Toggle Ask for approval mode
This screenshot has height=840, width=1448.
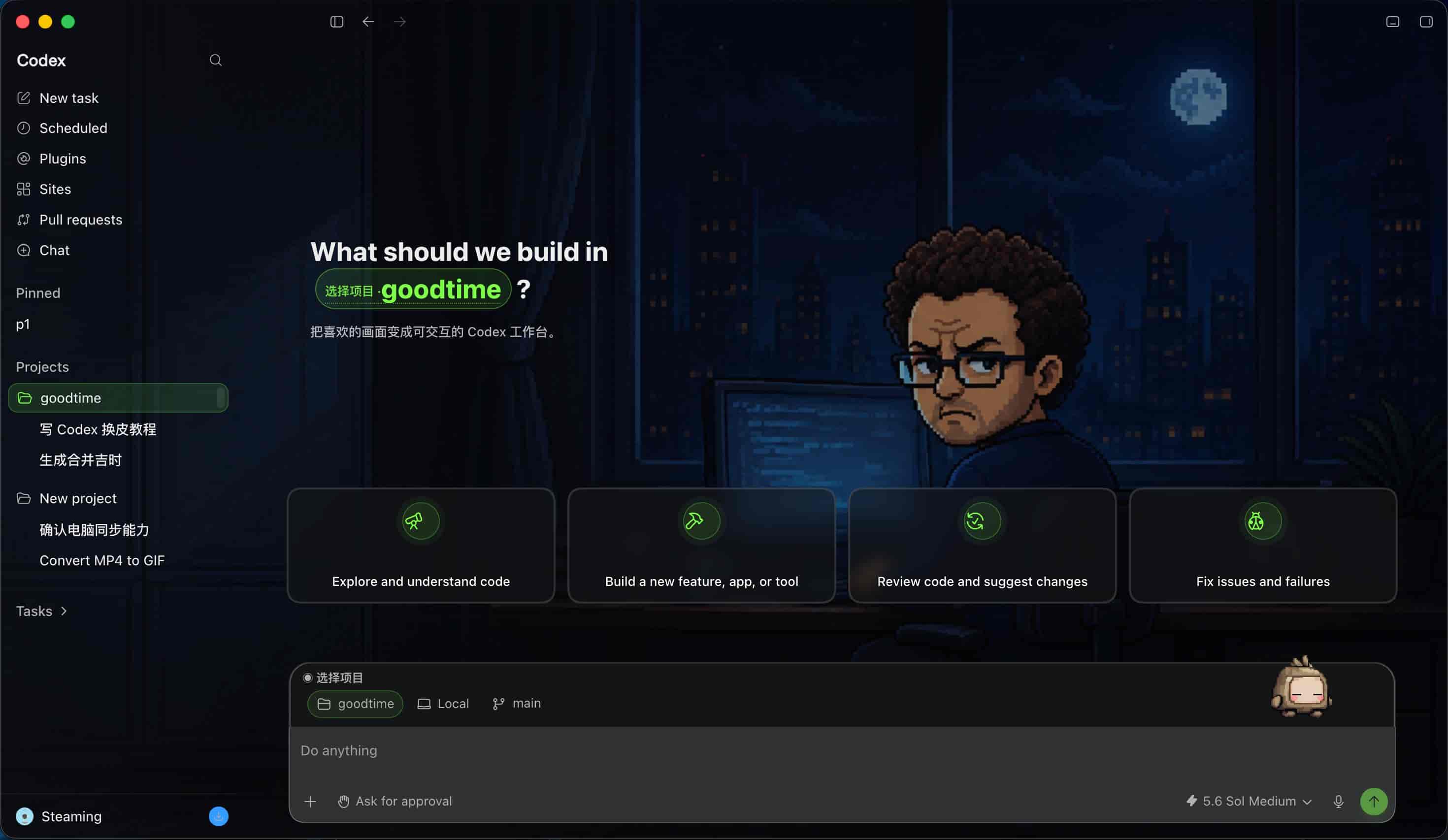point(395,802)
